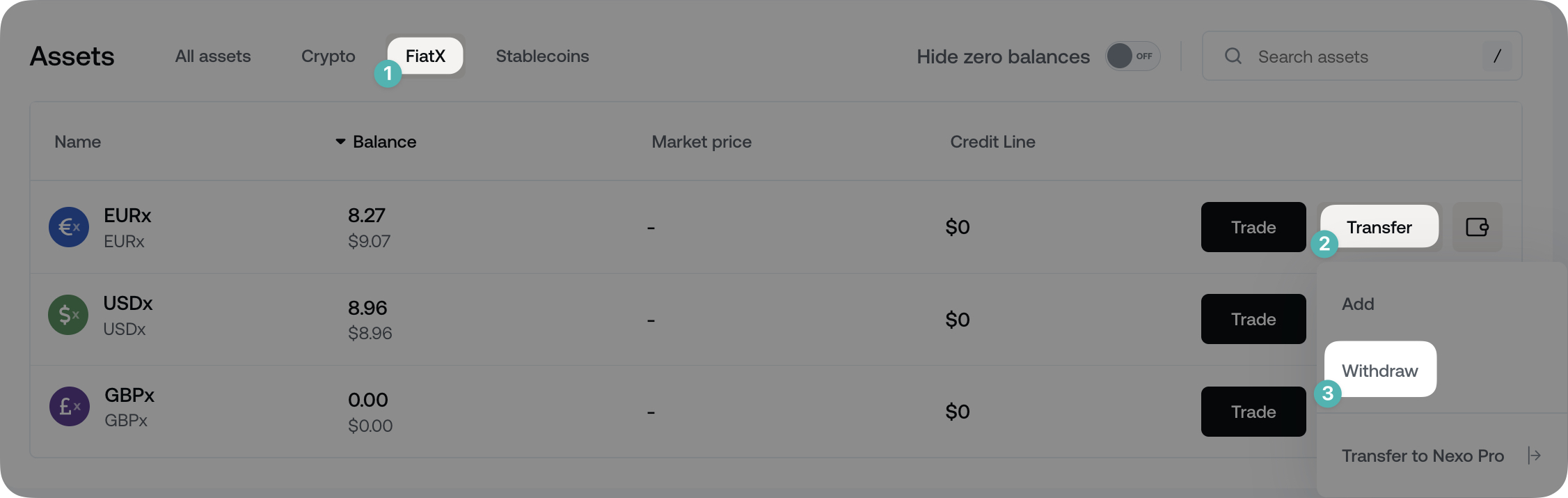The image size is (1568, 498).
Task: Click Trade on the EURx row
Action: pyautogui.click(x=1253, y=227)
